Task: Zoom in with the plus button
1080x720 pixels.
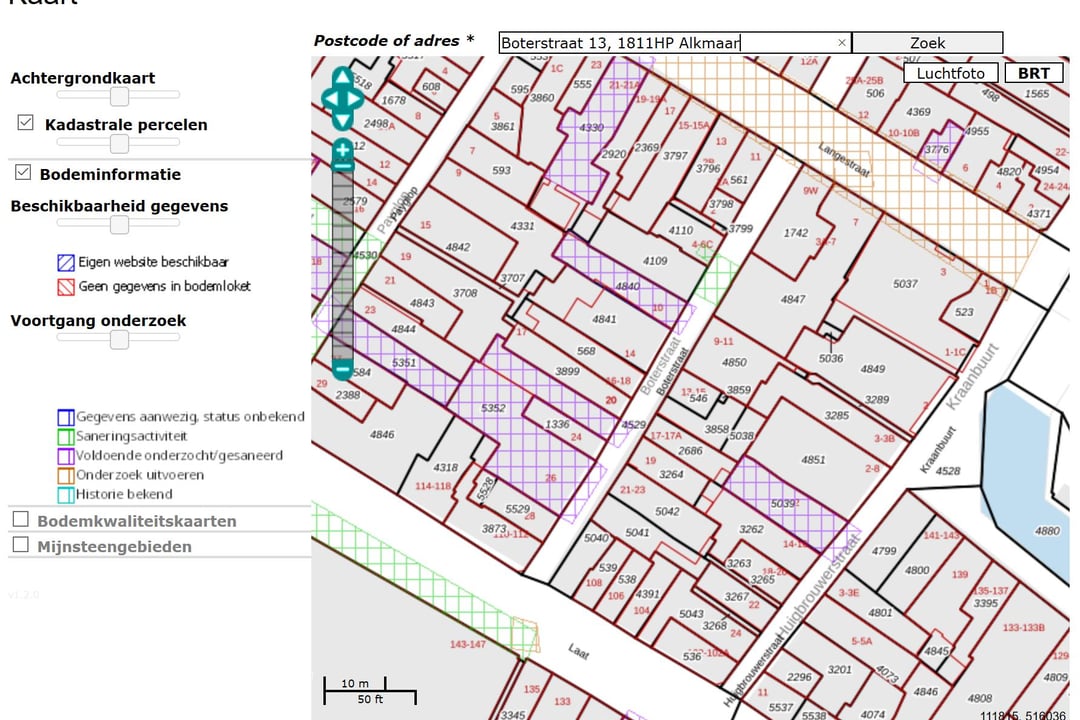Action: tap(342, 150)
